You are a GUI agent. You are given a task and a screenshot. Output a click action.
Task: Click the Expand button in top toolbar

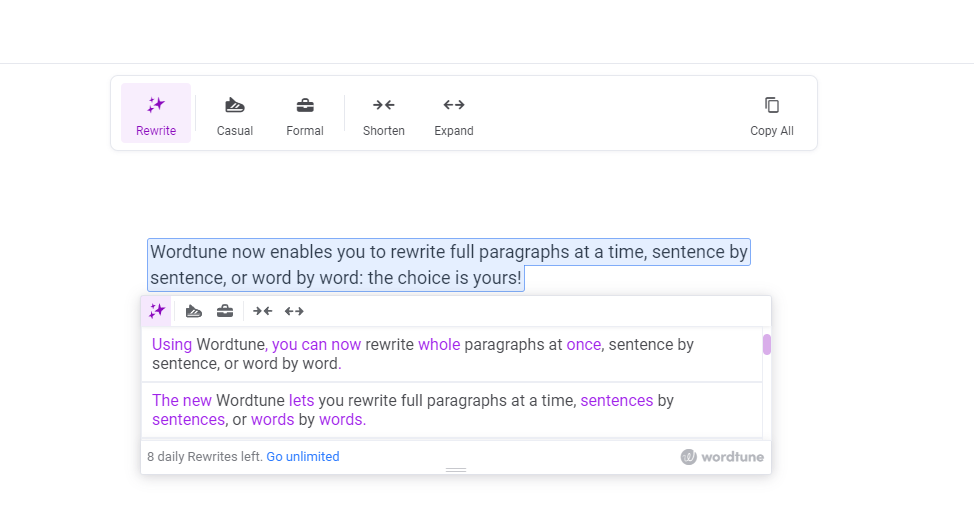pos(454,116)
